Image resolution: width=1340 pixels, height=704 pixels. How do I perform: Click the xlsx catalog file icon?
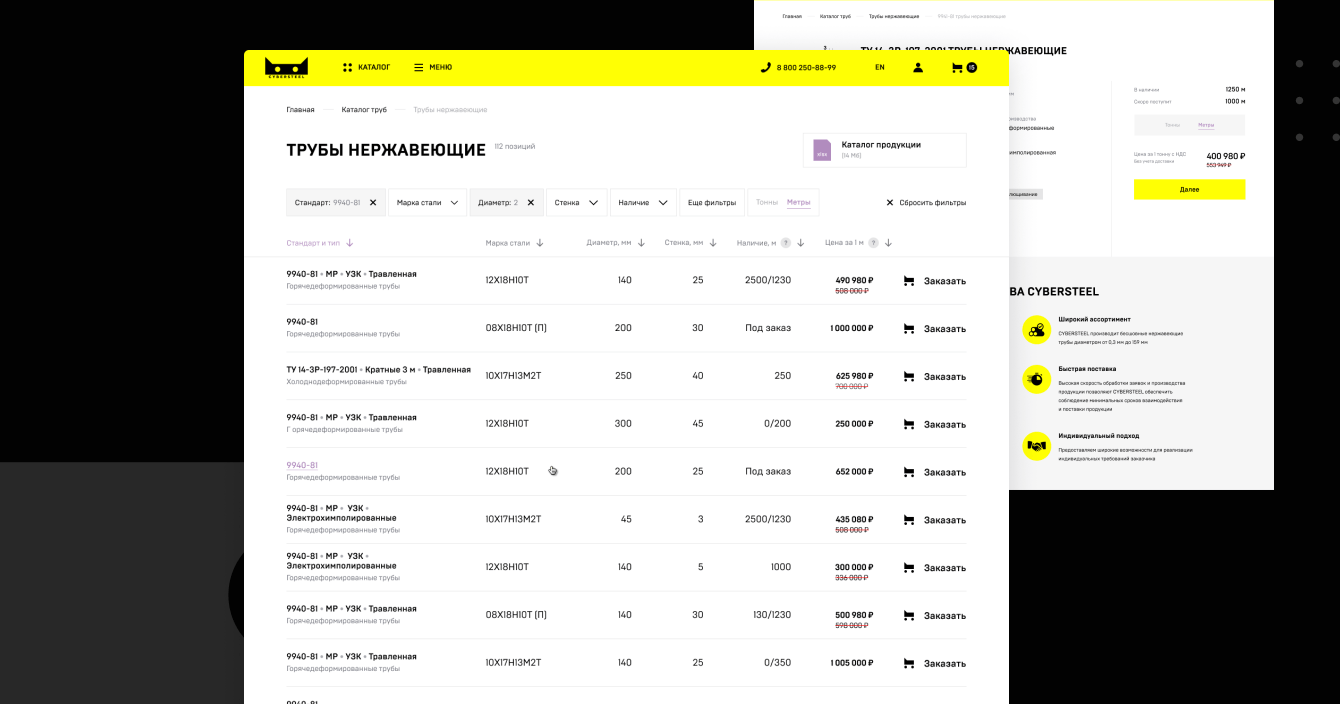coord(822,150)
